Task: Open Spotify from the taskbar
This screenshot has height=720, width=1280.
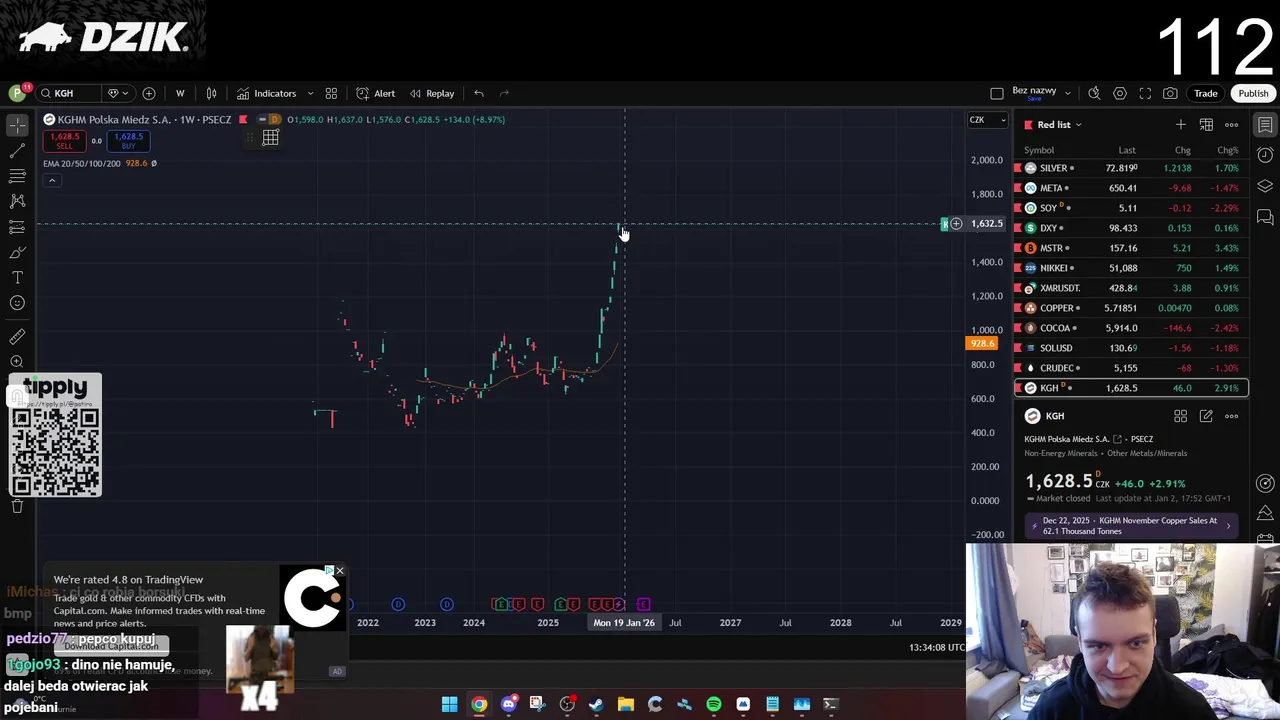Action: click(714, 705)
